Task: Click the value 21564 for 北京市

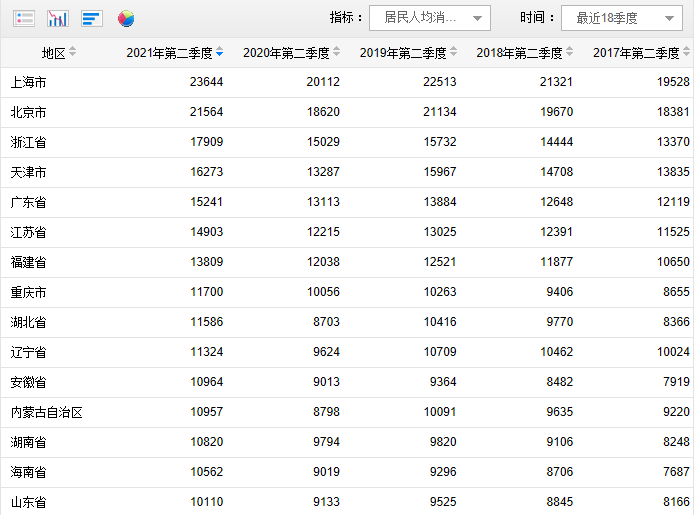Action: [206, 112]
